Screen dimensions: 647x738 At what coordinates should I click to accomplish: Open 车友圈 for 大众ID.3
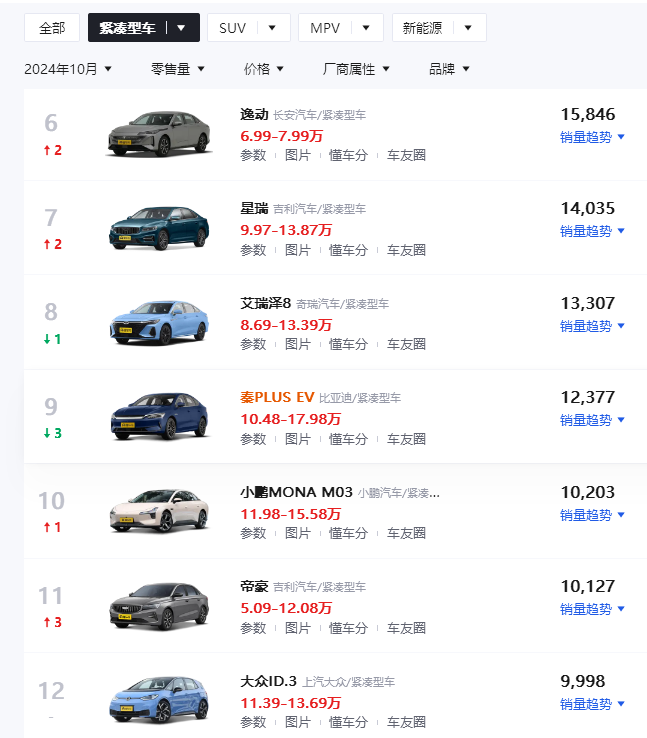pyautogui.click(x=406, y=722)
